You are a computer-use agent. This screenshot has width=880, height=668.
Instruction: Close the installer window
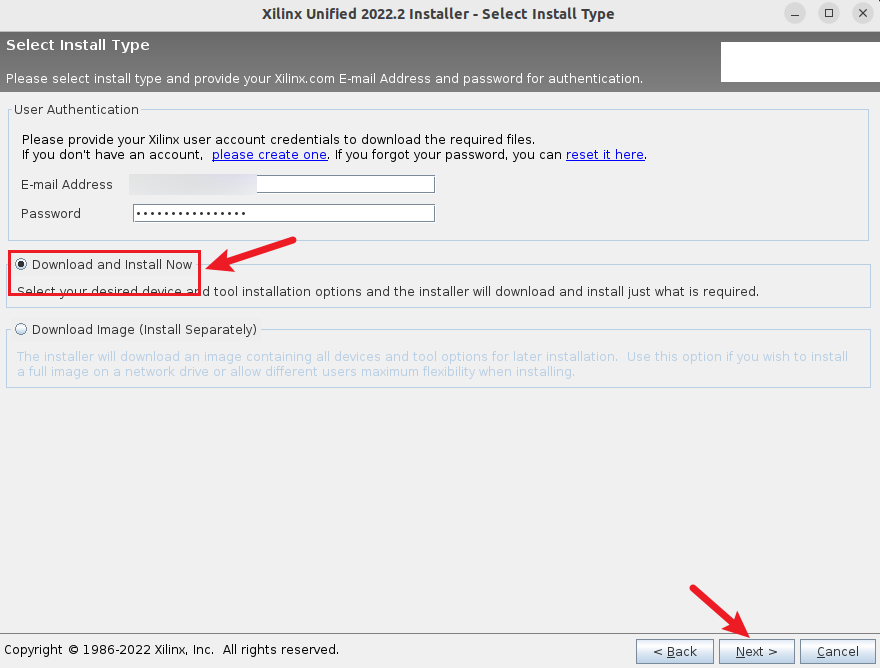(x=863, y=13)
